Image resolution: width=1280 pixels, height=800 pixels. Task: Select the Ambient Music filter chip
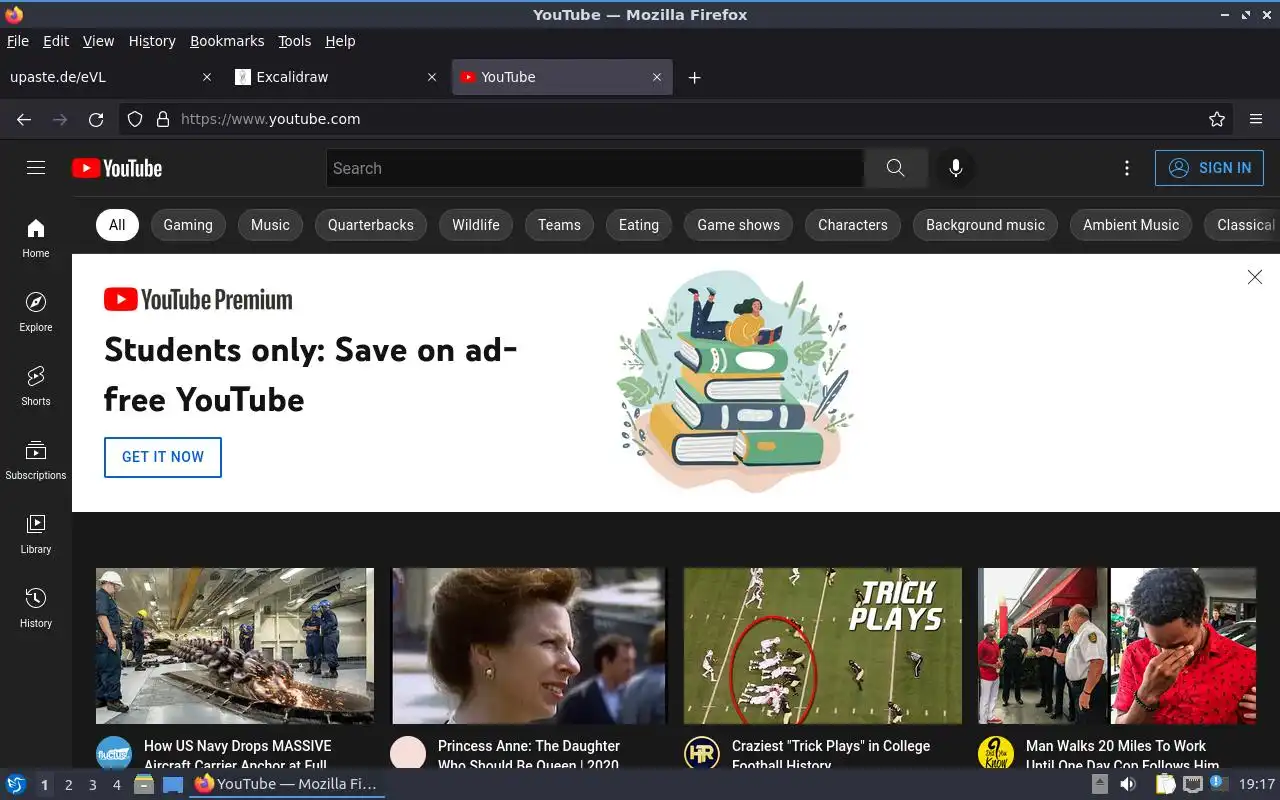[x=1131, y=225]
